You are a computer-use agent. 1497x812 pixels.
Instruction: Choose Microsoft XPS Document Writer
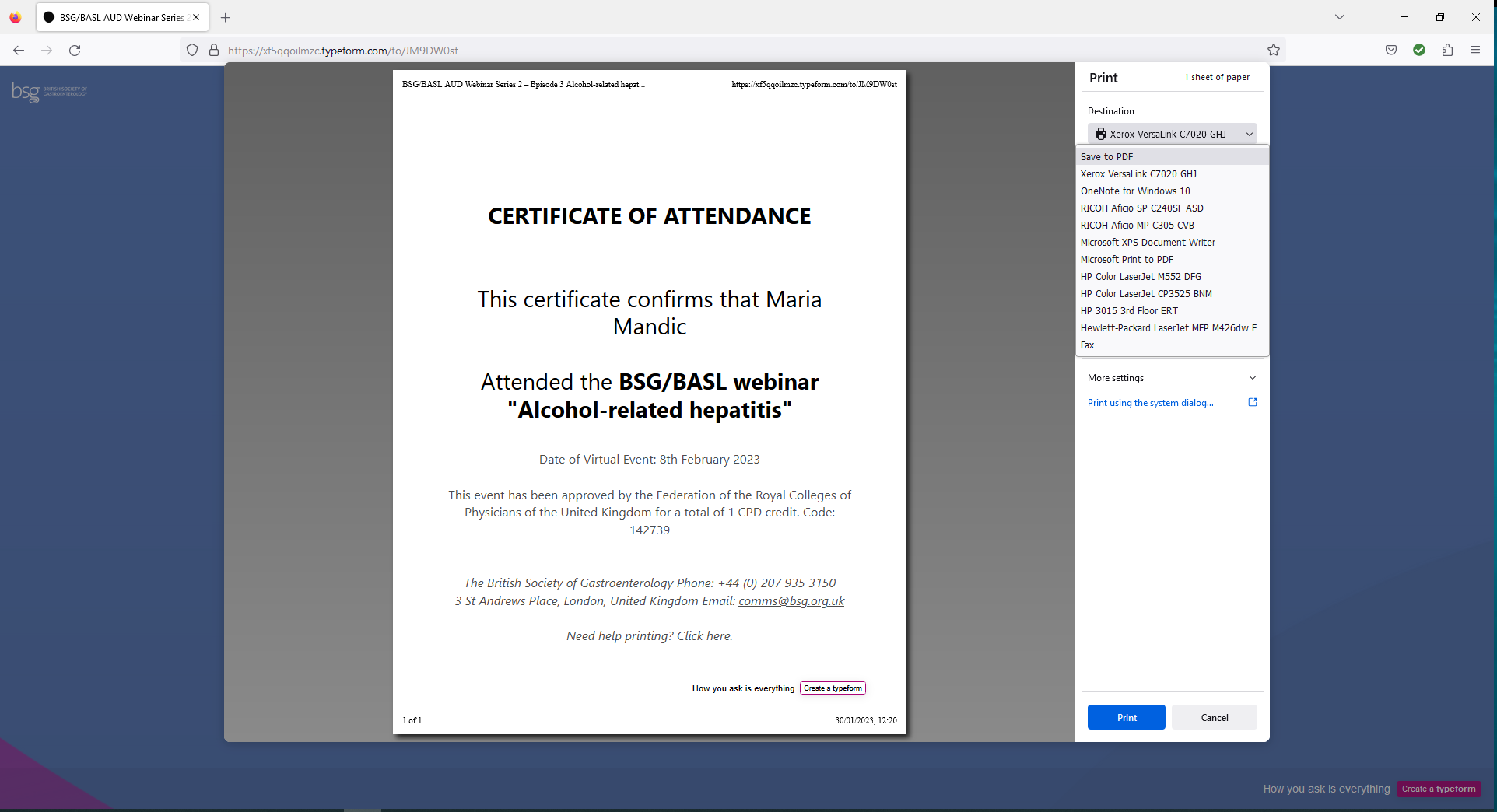coord(1172,242)
